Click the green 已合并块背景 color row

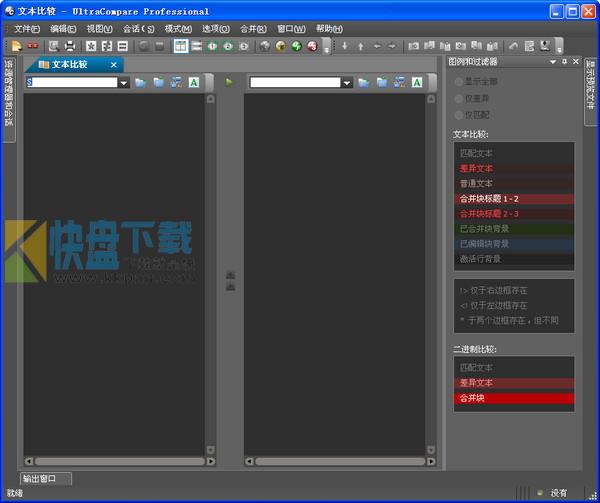coord(514,229)
